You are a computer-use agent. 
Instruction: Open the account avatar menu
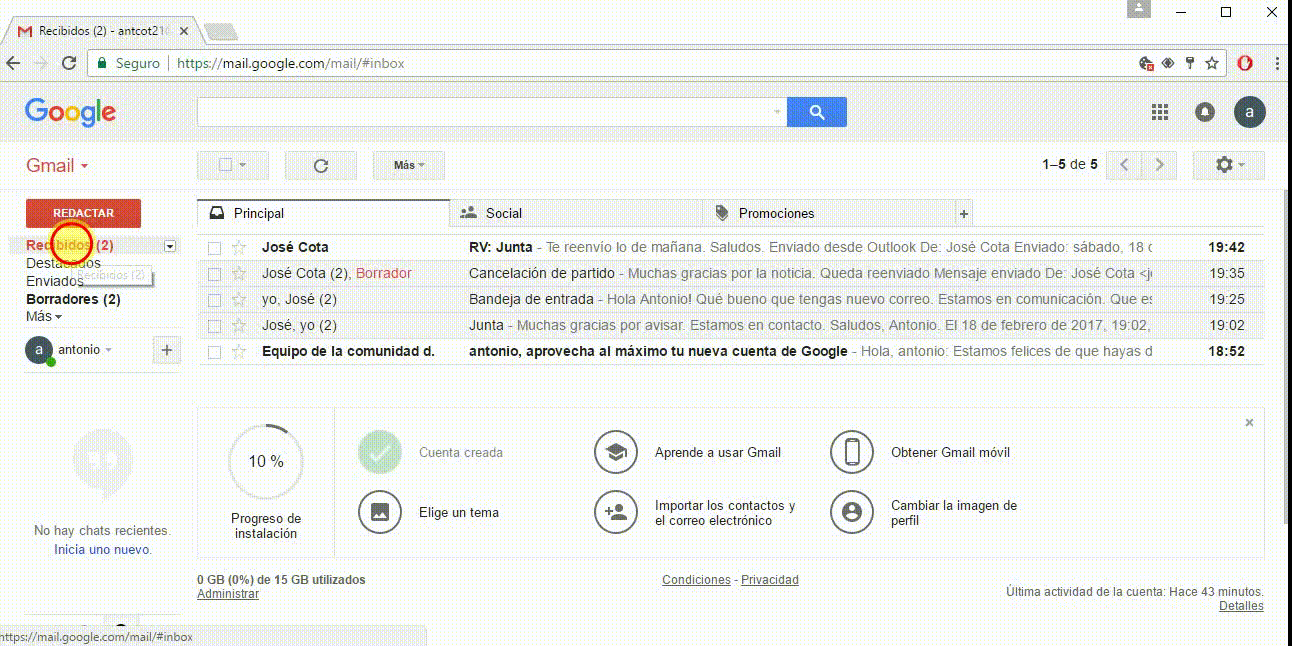click(x=1250, y=112)
